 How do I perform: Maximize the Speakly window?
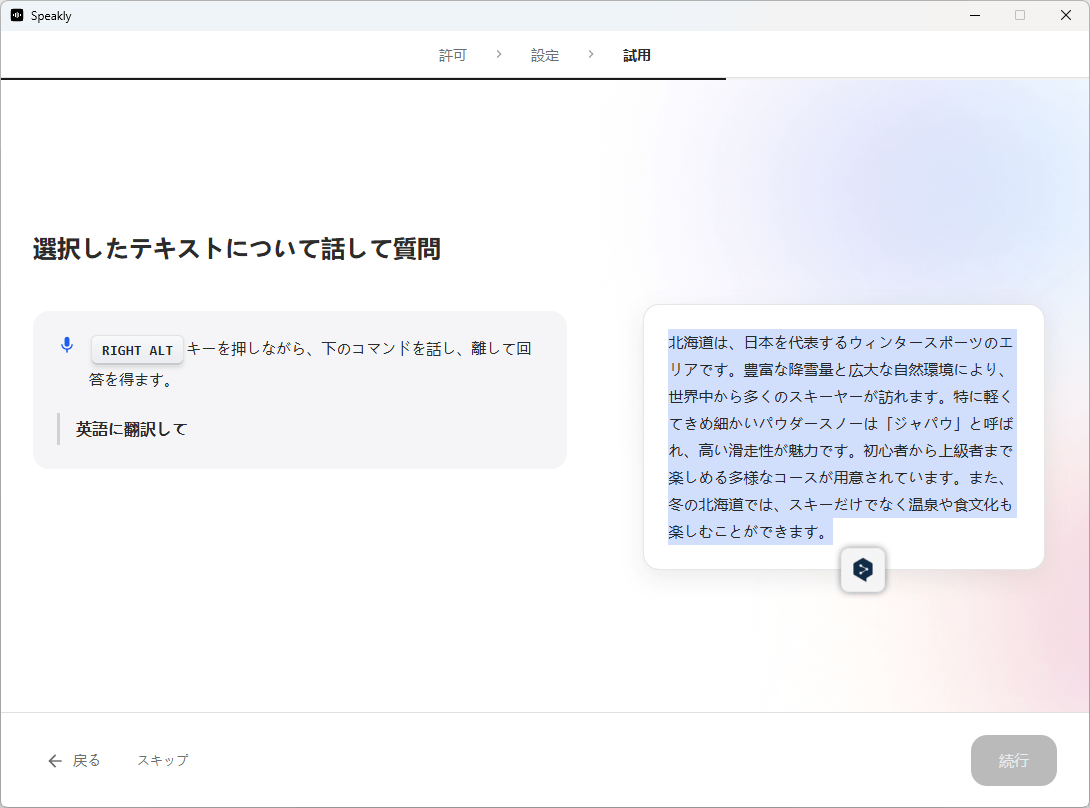(x=1019, y=16)
